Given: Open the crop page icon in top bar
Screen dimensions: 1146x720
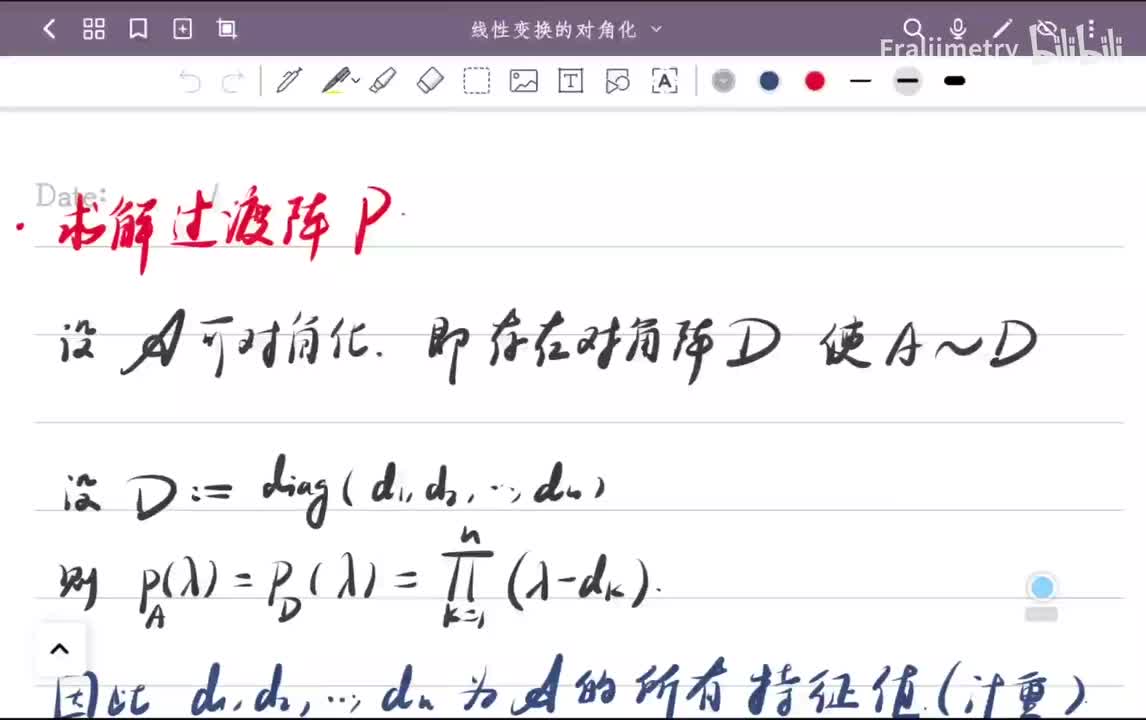Looking at the screenshot, I should [x=227, y=29].
